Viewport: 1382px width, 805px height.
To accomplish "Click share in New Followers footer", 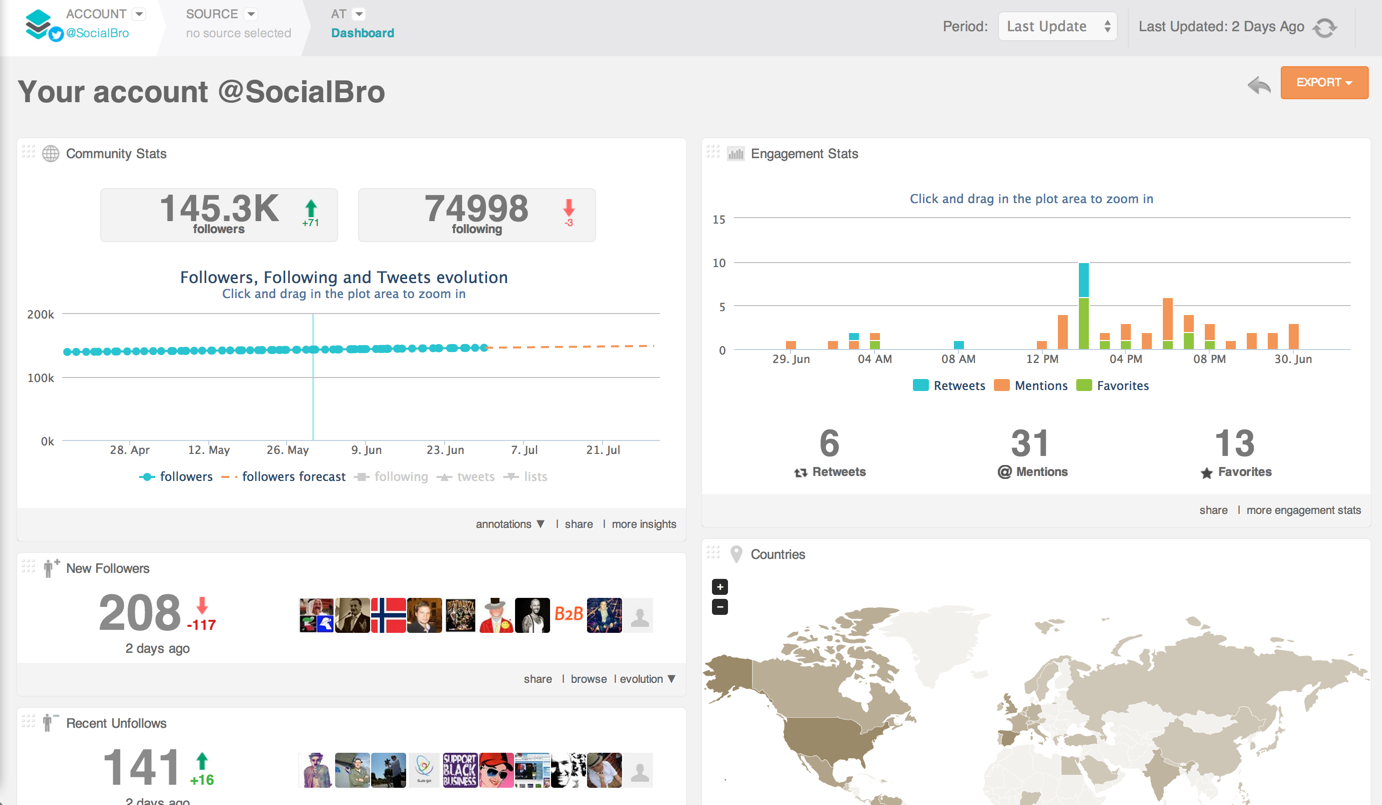I will coord(537,679).
